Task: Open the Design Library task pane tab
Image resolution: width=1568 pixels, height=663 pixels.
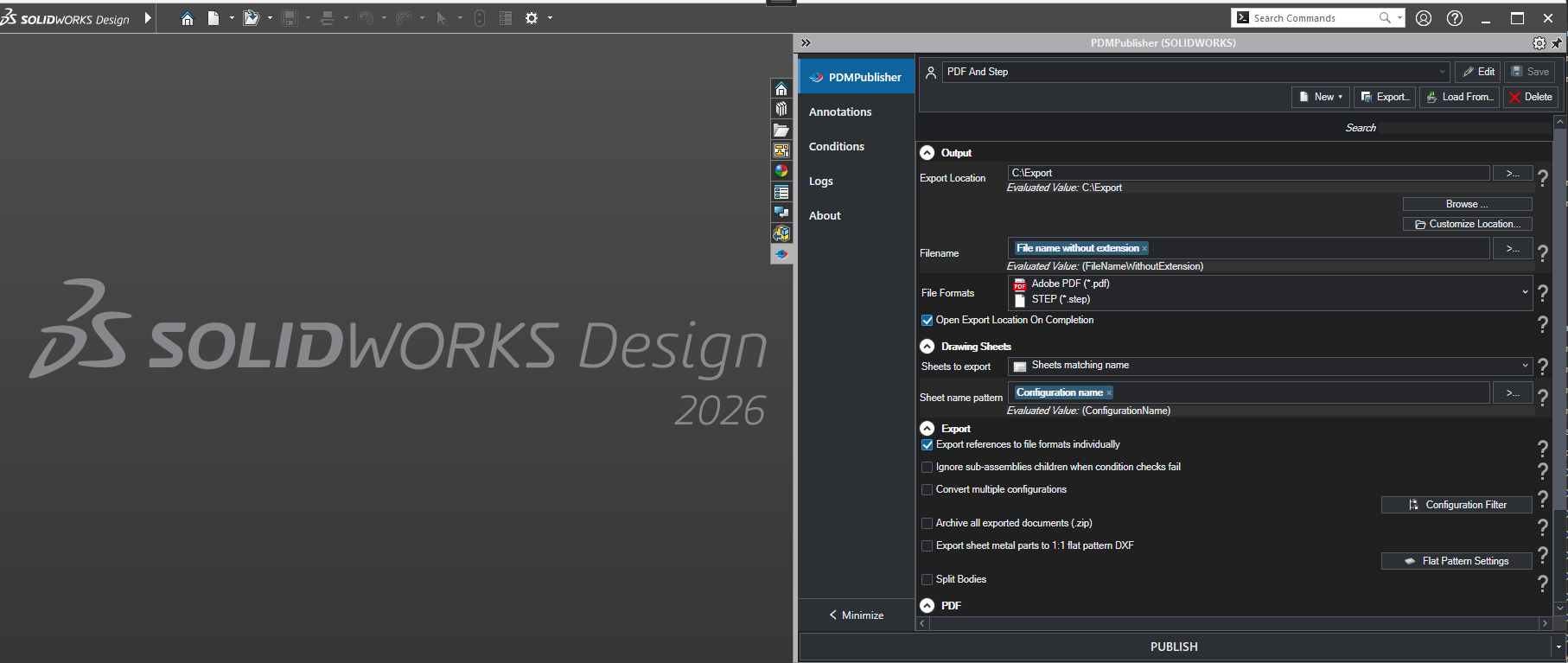Action: (x=781, y=109)
